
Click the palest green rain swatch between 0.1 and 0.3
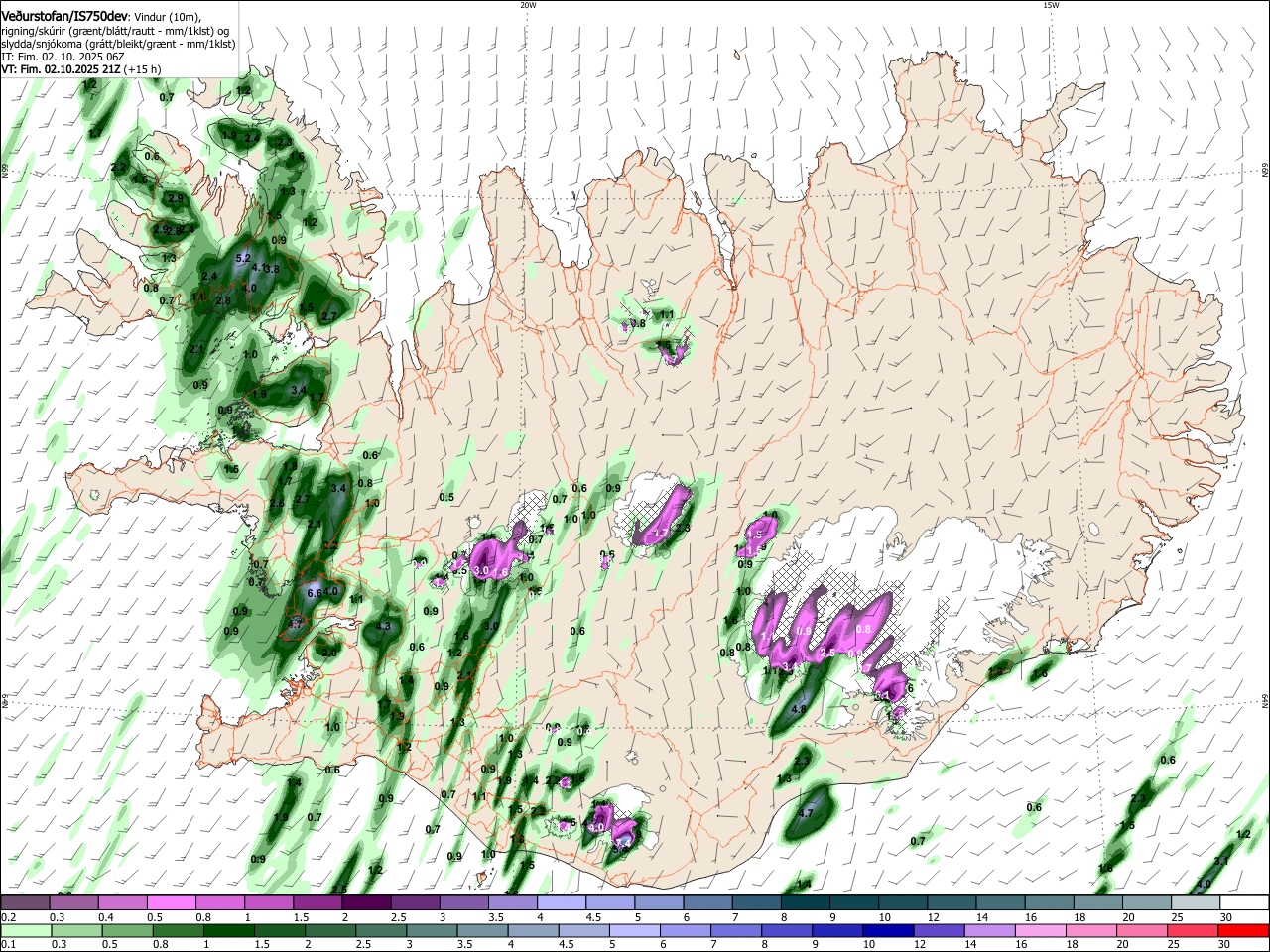(x=26, y=930)
